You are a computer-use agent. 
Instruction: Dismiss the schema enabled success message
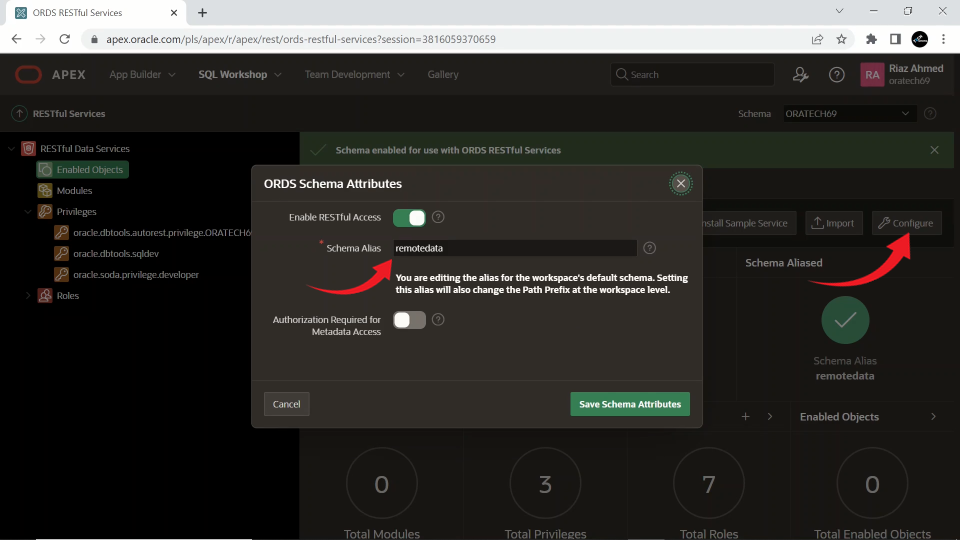coord(934,150)
